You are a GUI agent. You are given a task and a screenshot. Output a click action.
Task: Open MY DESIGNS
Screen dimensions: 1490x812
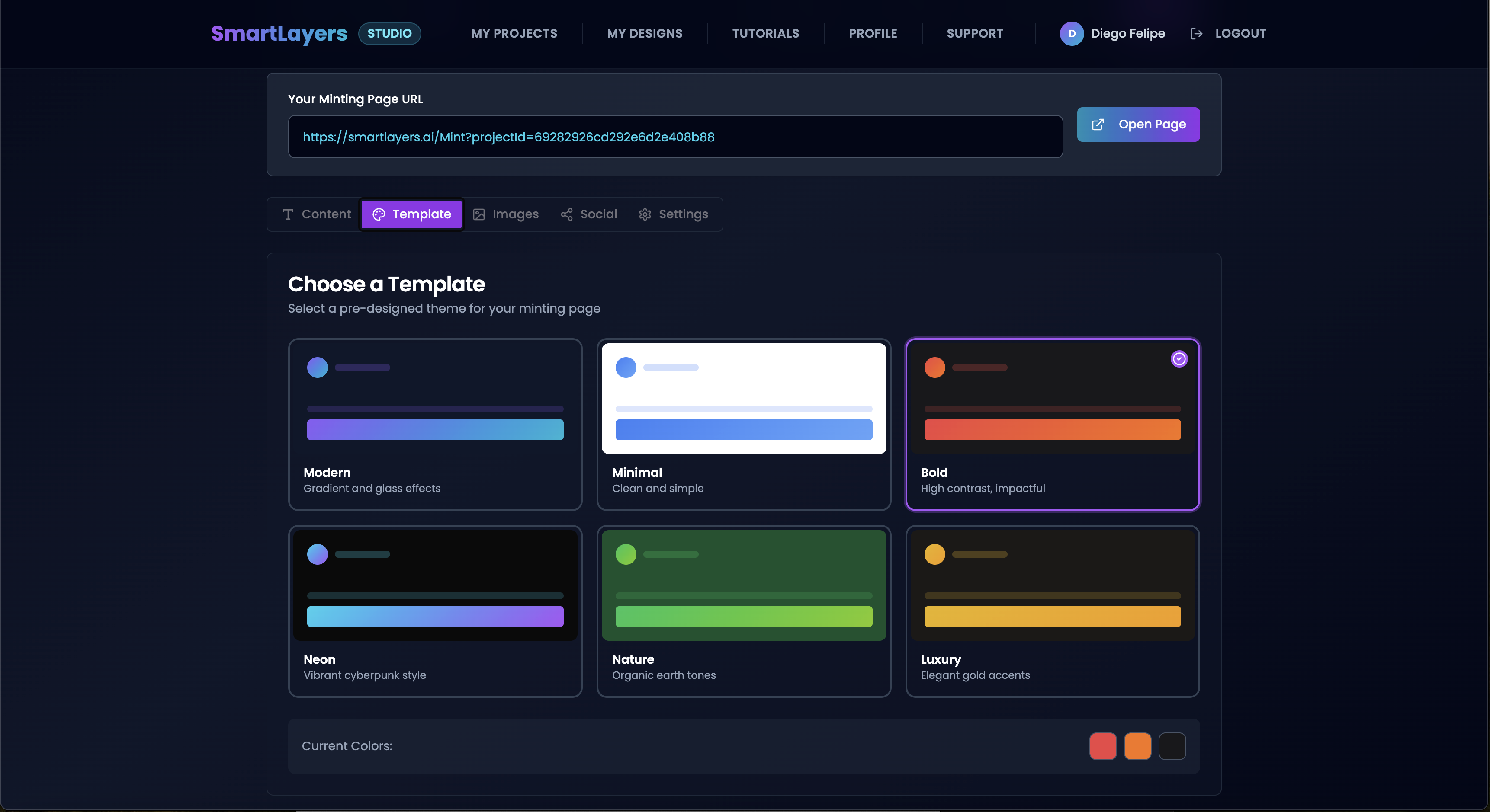click(645, 33)
